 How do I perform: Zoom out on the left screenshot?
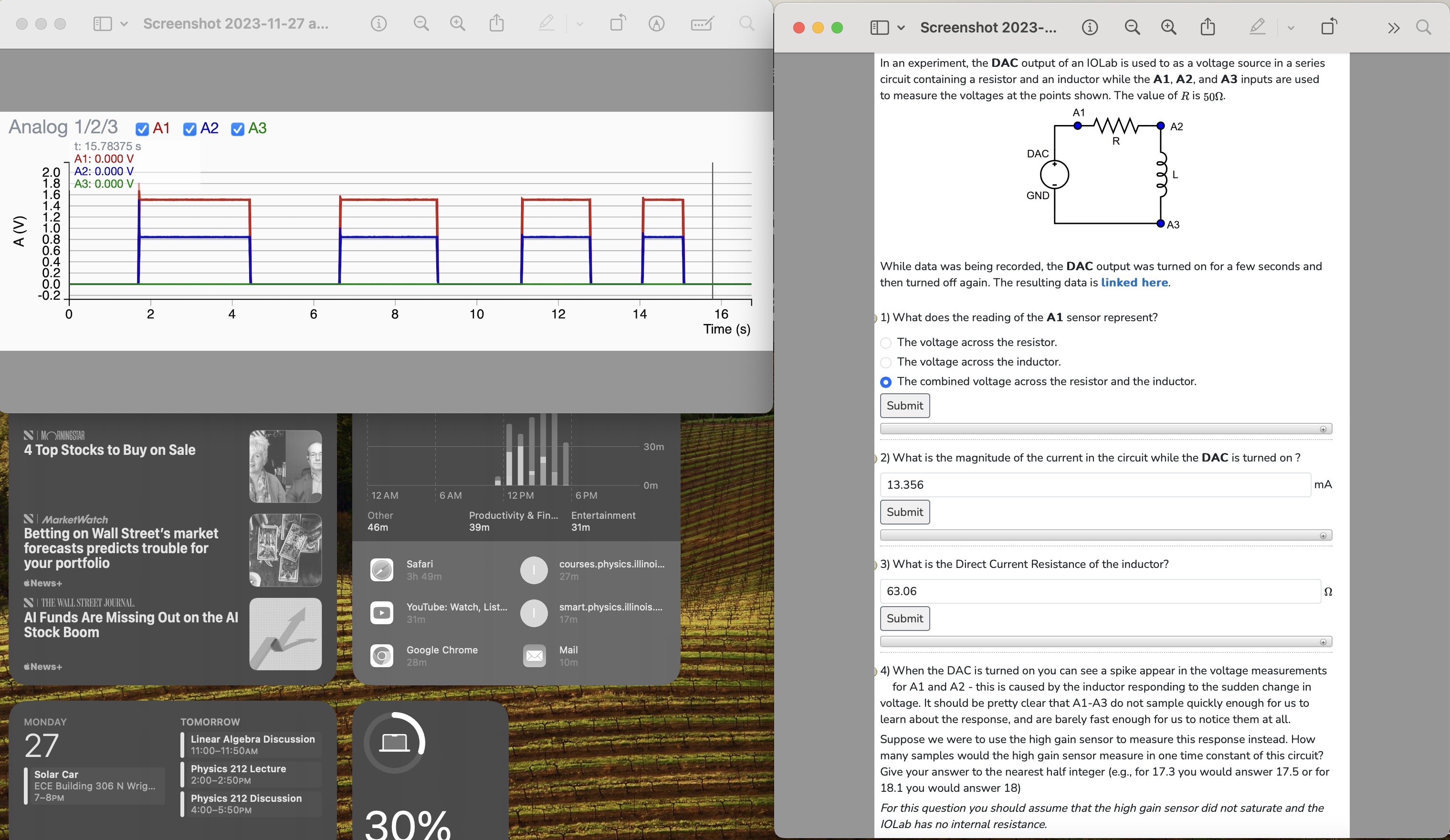point(420,23)
